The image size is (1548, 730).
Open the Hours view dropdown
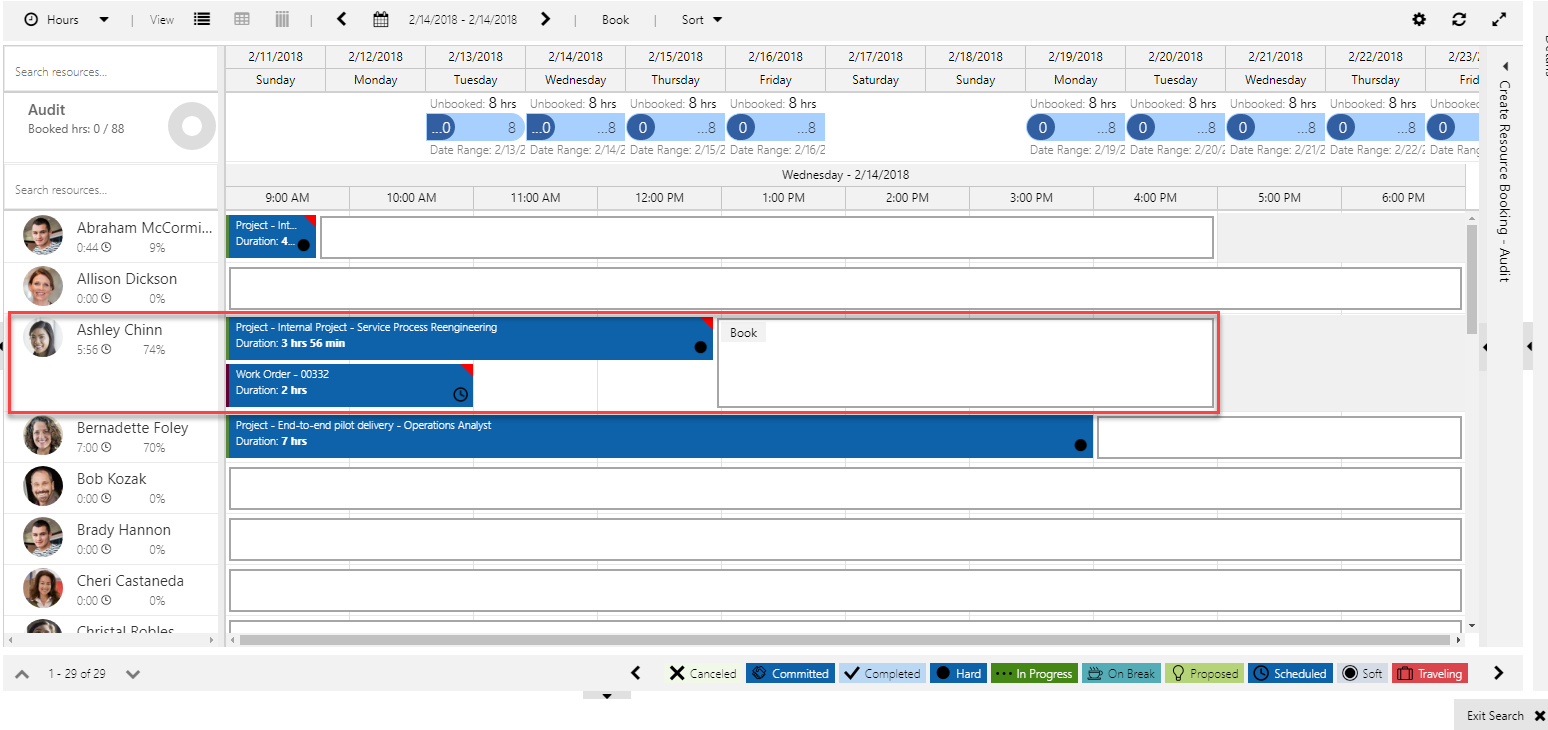coord(66,20)
